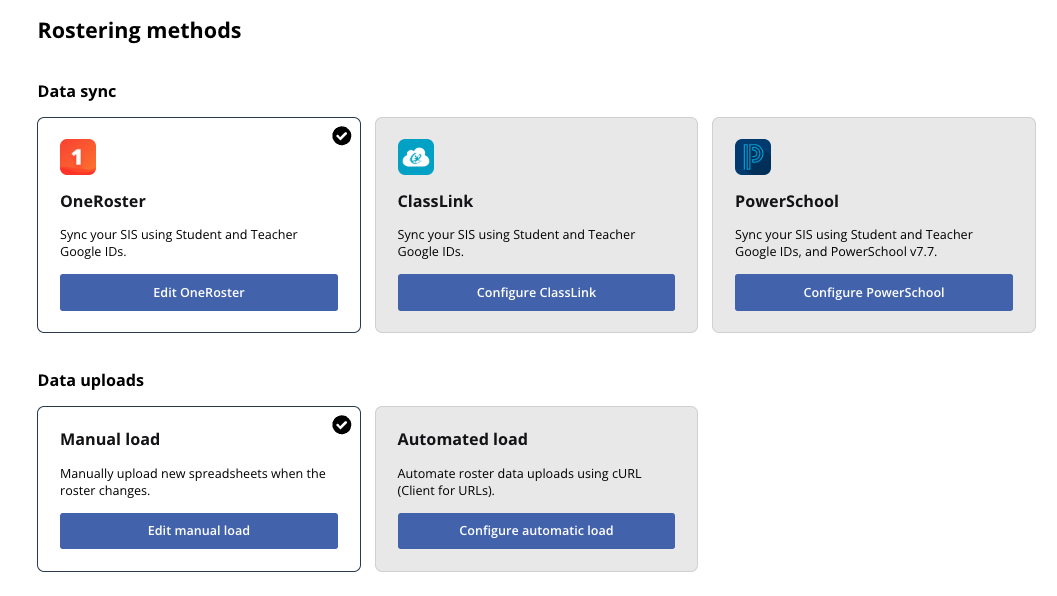Image resolution: width=1057 pixels, height=596 pixels.
Task: Click the checkmark badge on OneRoster card
Action: pyautogui.click(x=342, y=136)
